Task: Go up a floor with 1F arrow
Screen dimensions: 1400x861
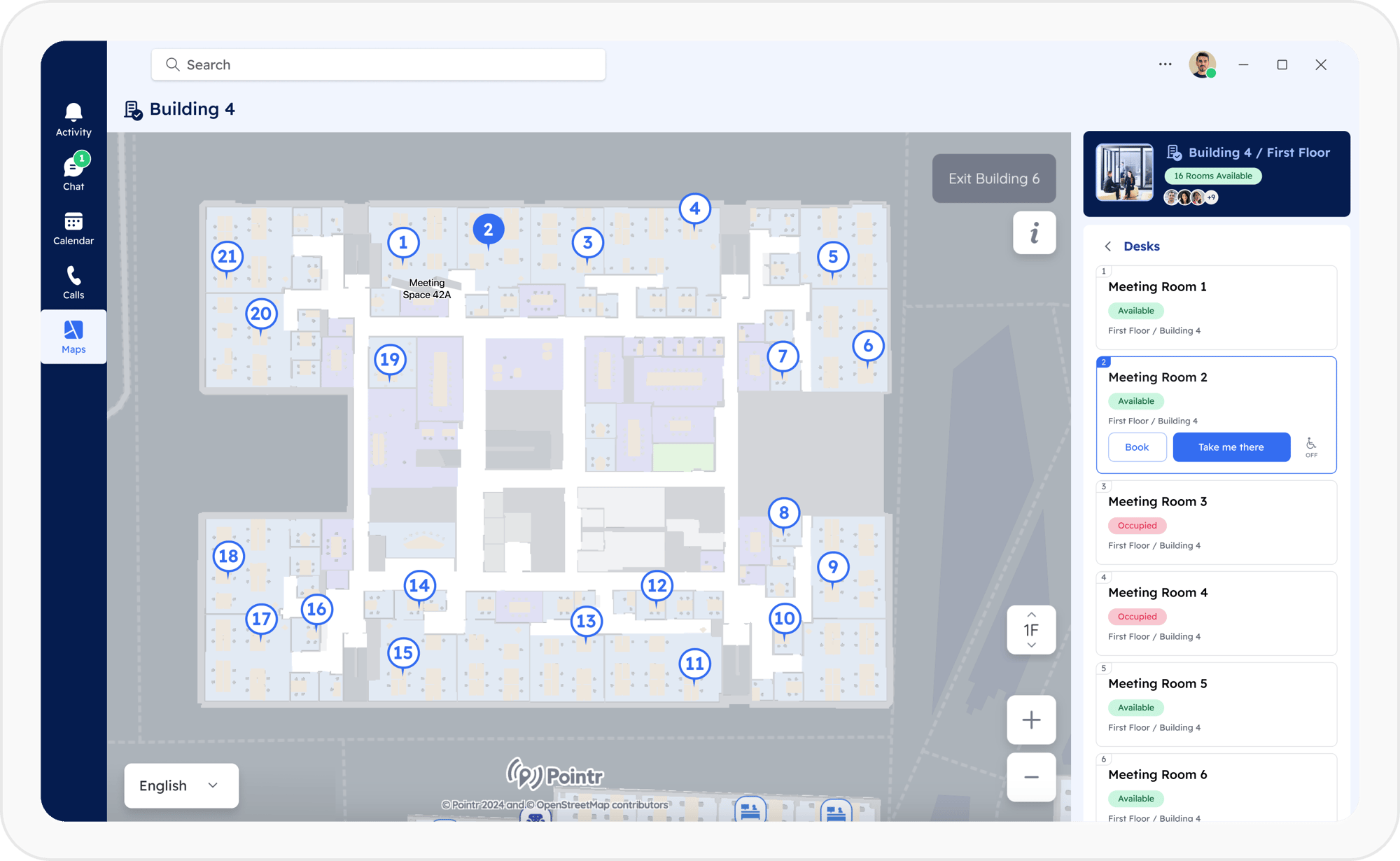Action: tap(1031, 615)
